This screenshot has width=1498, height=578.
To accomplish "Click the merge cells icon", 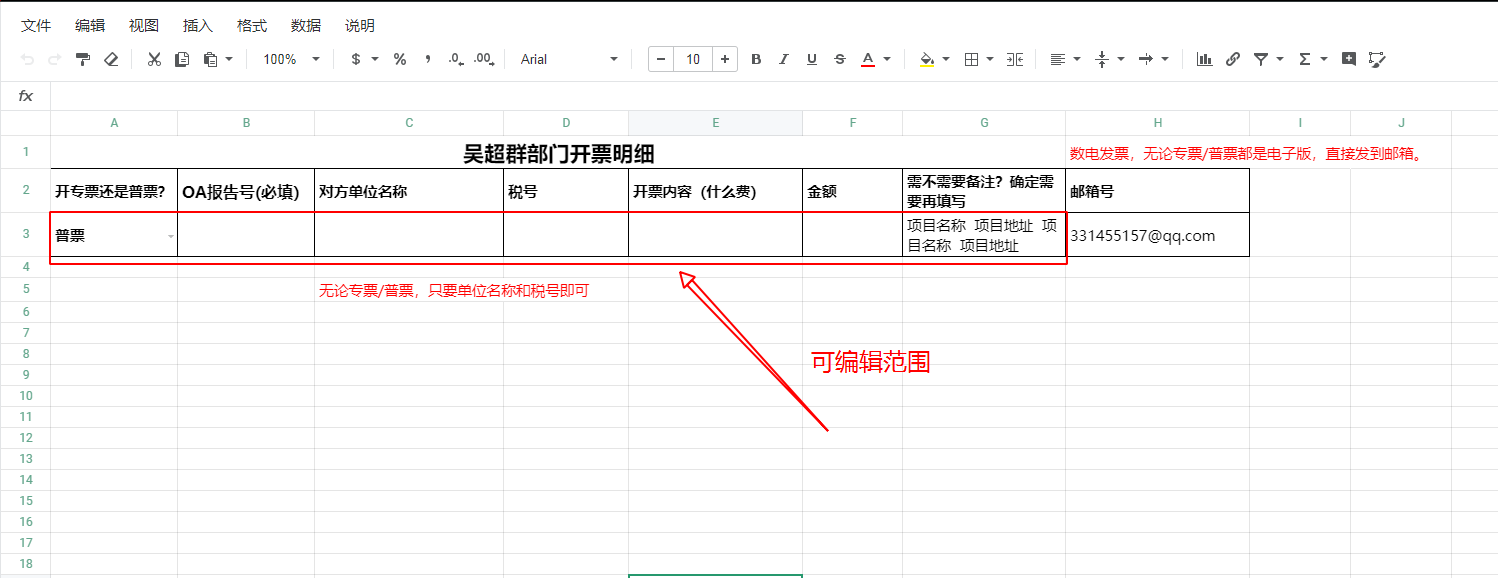I will coord(1015,59).
